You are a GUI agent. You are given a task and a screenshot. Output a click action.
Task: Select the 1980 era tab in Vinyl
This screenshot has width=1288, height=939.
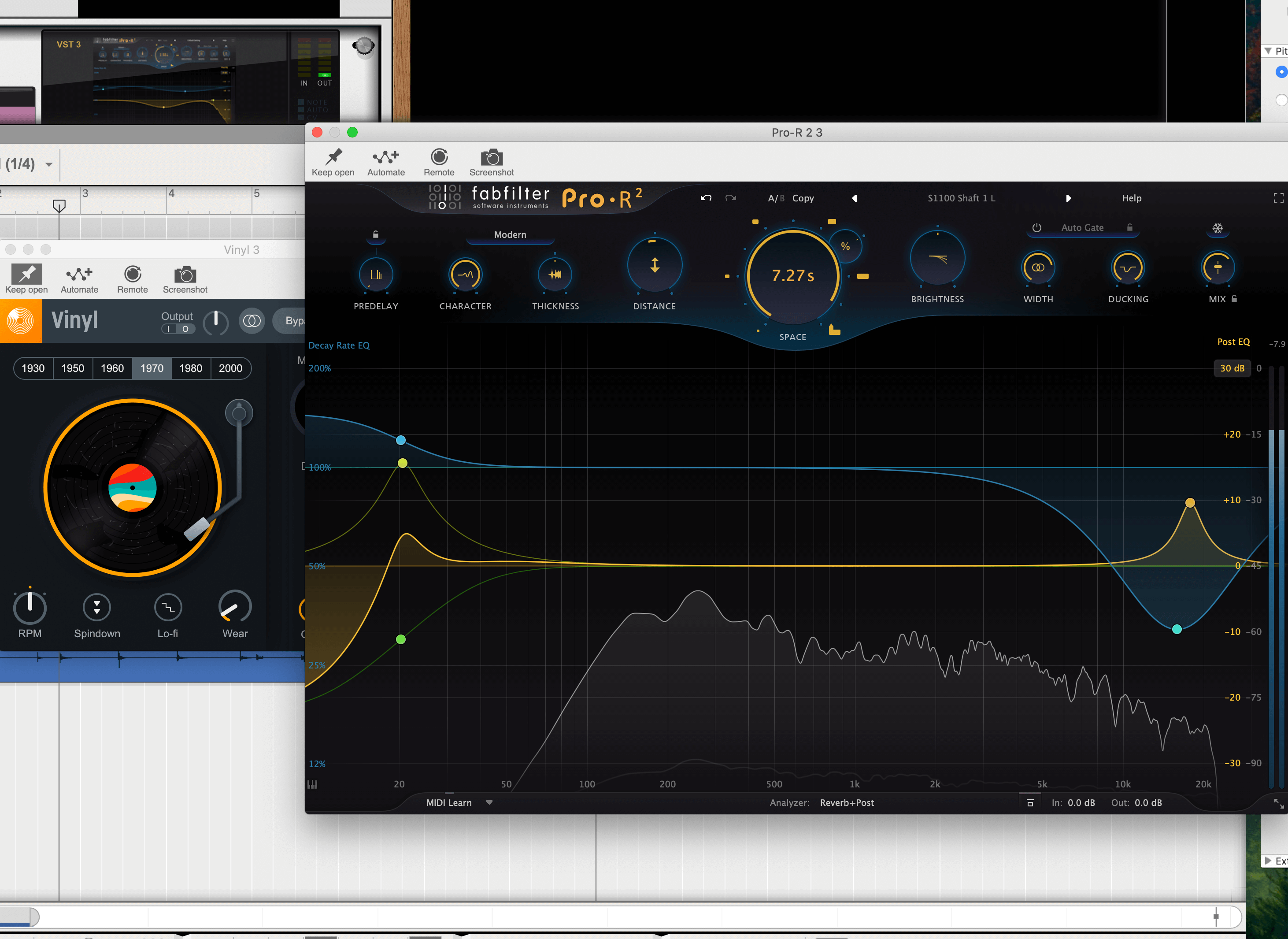point(190,368)
